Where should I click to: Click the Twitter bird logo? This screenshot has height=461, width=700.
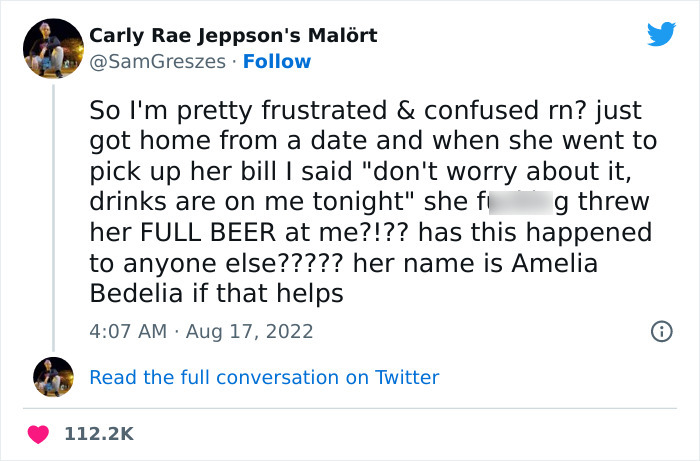pyautogui.click(x=661, y=35)
